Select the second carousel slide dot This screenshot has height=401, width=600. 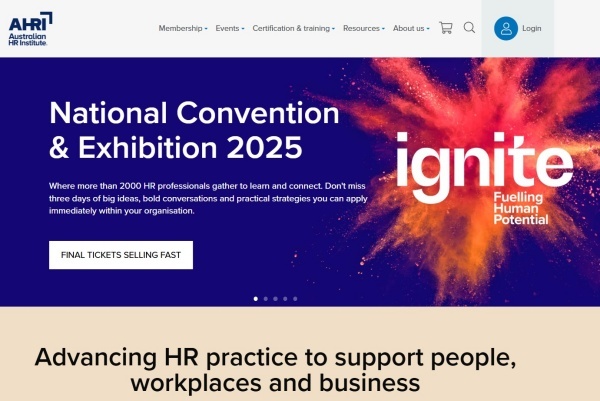coord(266,299)
